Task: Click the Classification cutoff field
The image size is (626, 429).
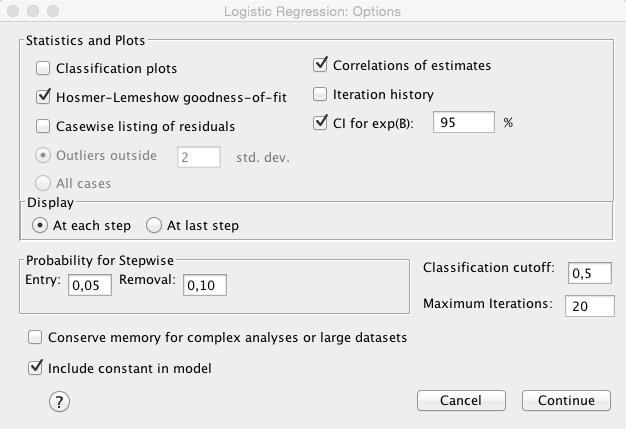Action: (x=590, y=273)
